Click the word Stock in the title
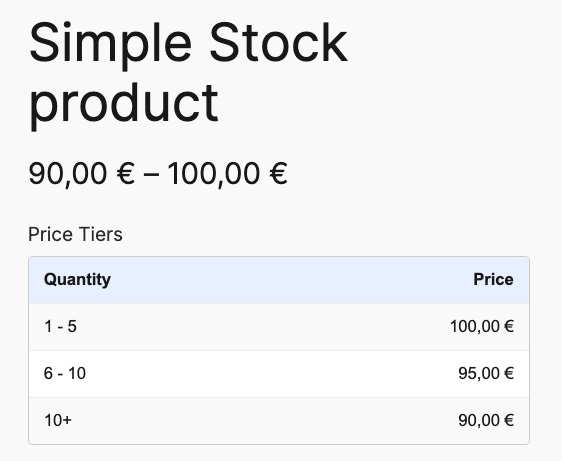This screenshot has width=562, height=461. 278,43
